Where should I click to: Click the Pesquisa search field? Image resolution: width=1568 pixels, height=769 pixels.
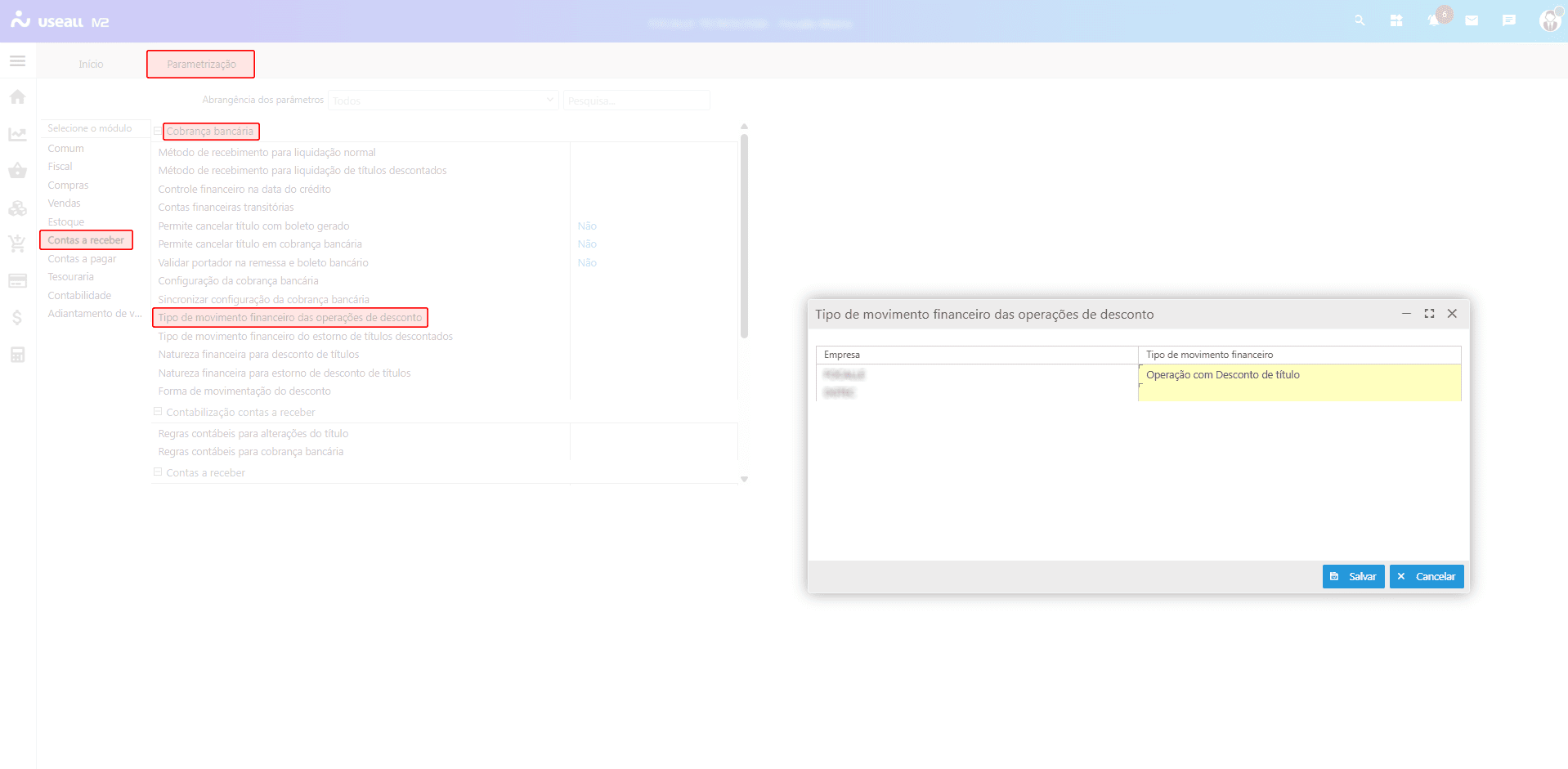(636, 101)
